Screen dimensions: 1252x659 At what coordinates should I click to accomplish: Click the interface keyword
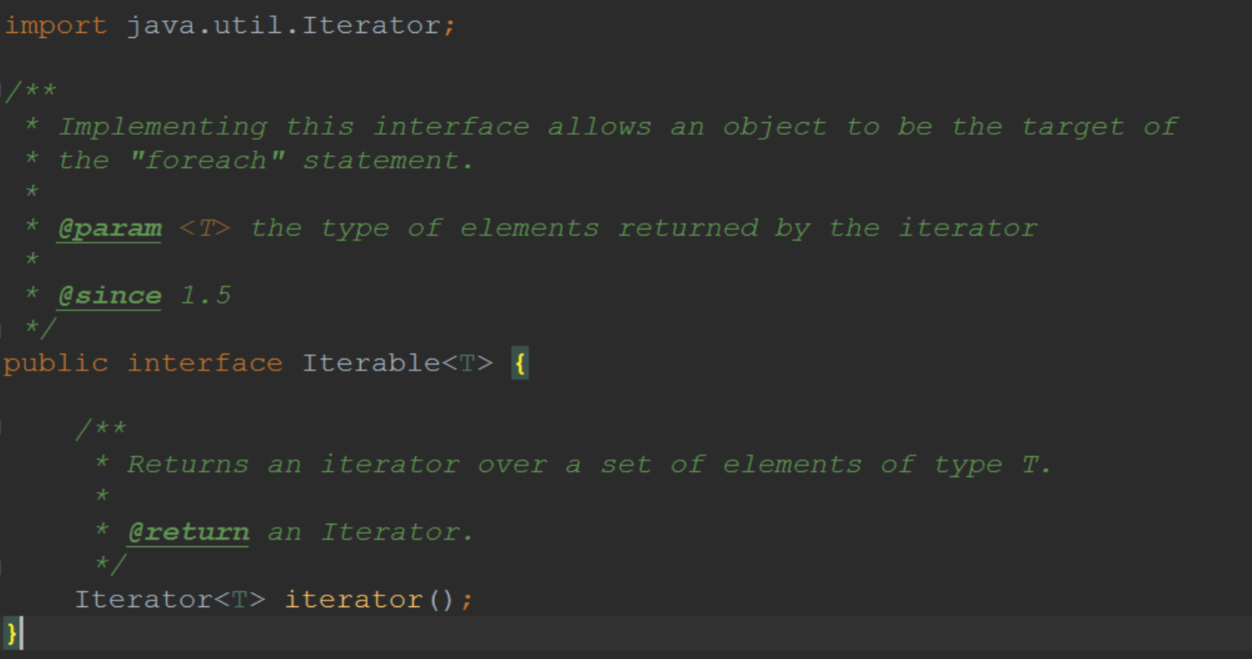[204, 363]
